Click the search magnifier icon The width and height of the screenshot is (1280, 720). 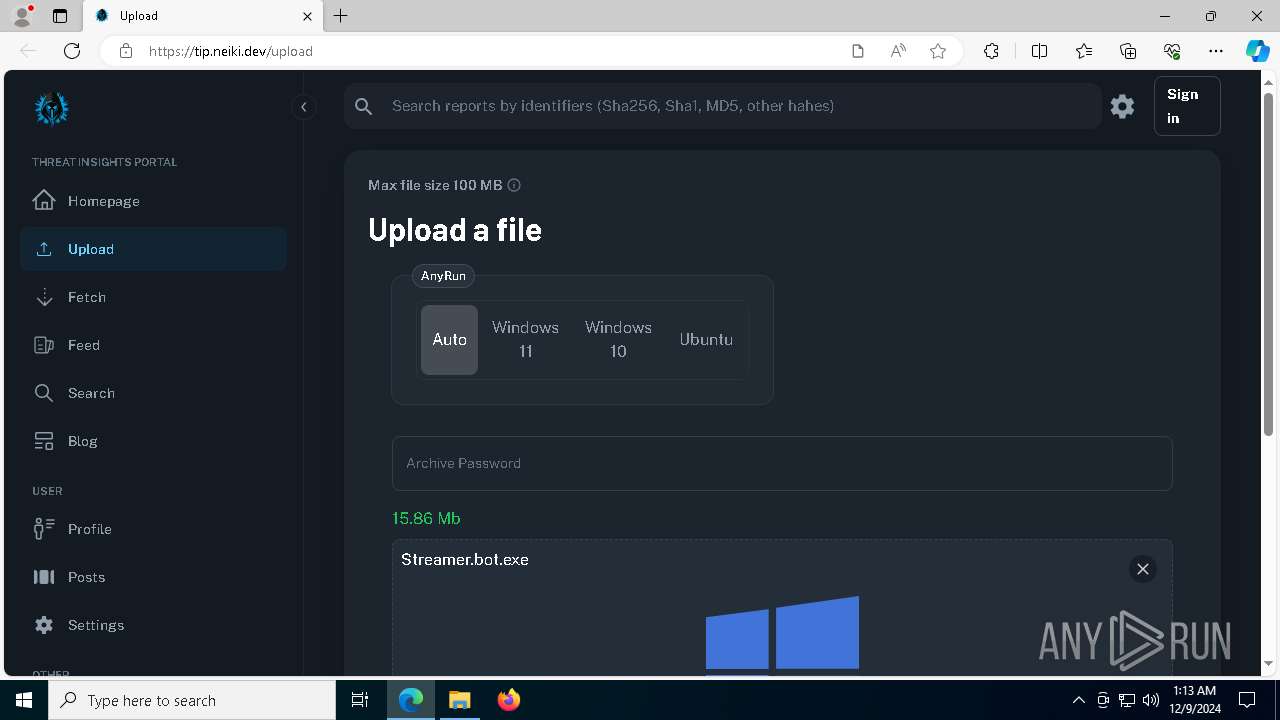(x=364, y=106)
